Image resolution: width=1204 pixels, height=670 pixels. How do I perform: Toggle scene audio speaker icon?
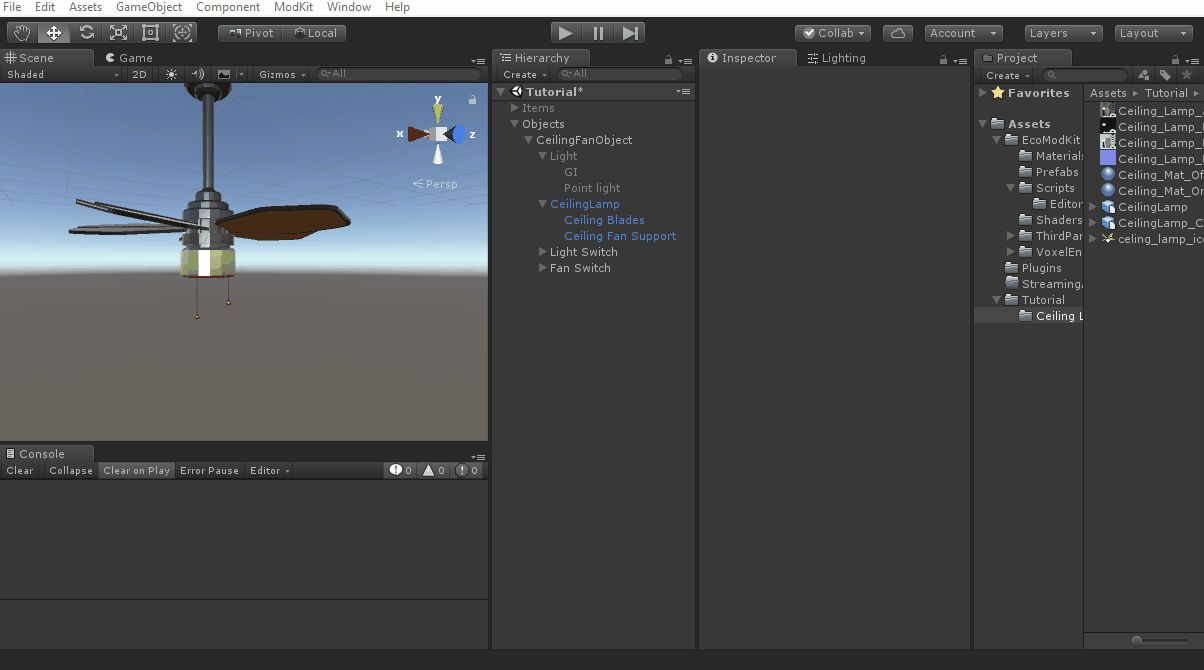tap(197, 75)
